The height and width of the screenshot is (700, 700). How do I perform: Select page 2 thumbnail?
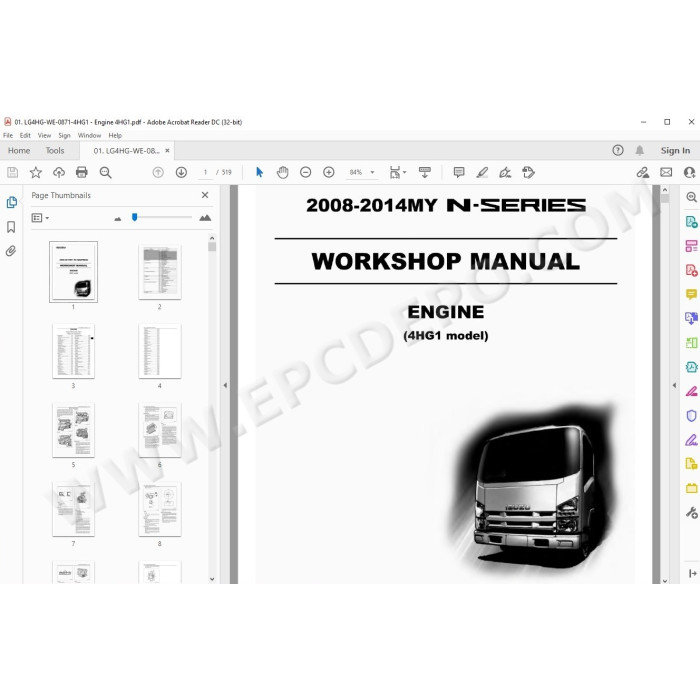160,272
